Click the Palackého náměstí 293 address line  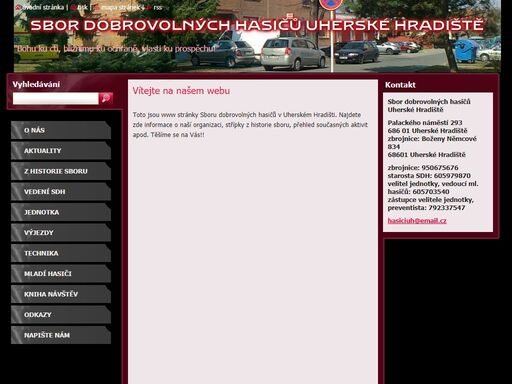click(x=425, y=122)
